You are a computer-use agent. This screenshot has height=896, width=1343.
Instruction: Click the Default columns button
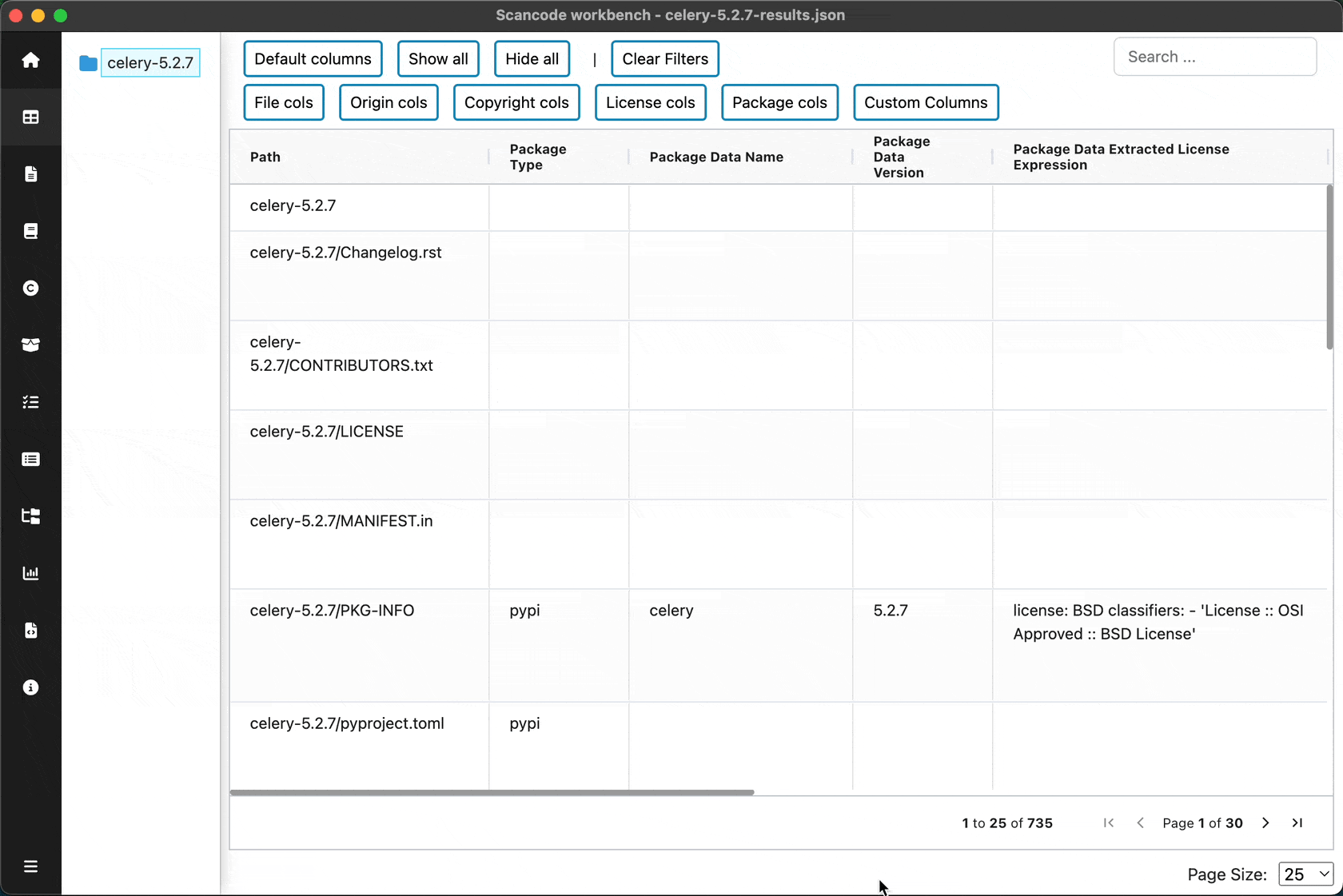(313, 59)
